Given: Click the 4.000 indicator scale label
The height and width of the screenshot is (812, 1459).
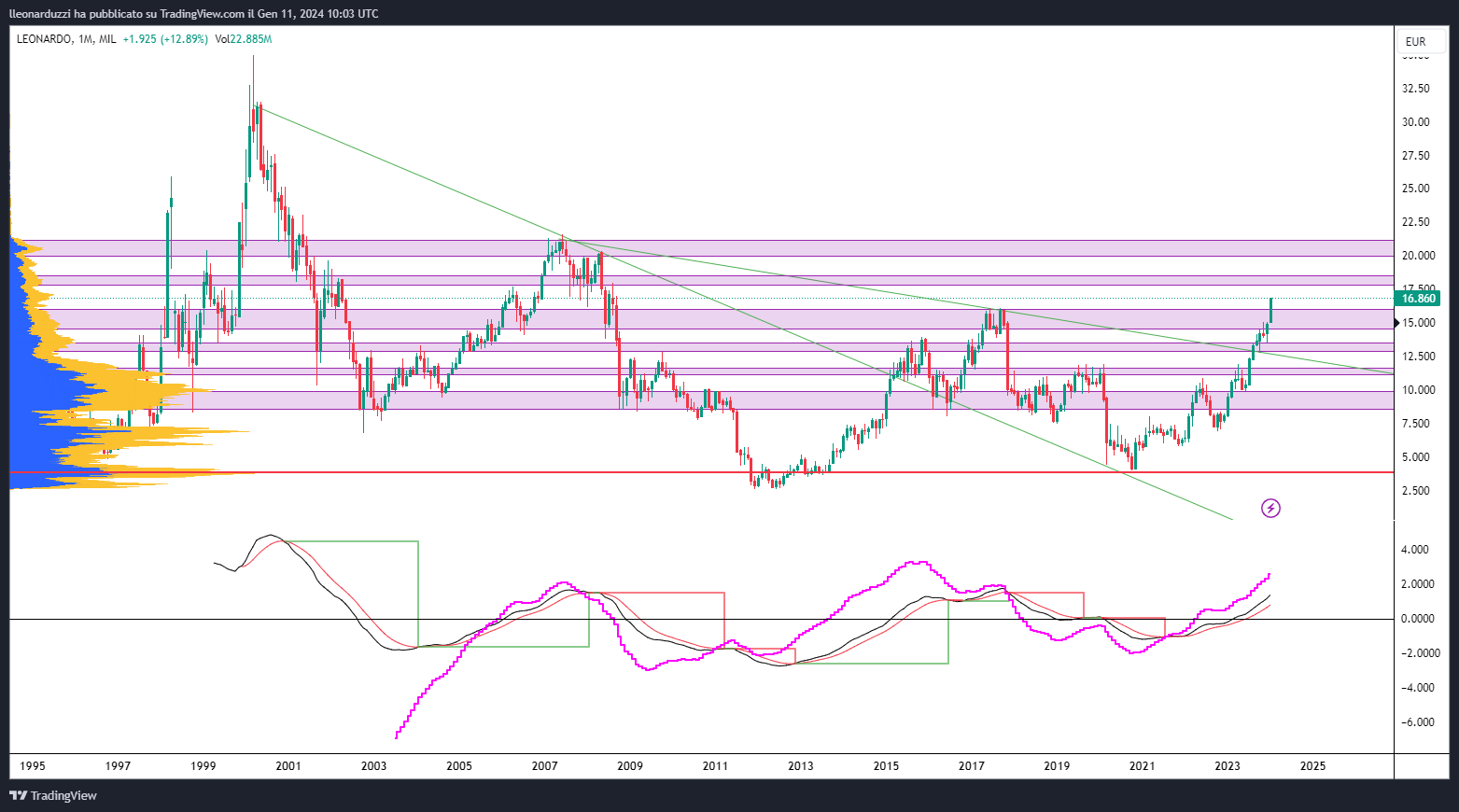Looking at the screenshot, I should tap(1416, 550).
